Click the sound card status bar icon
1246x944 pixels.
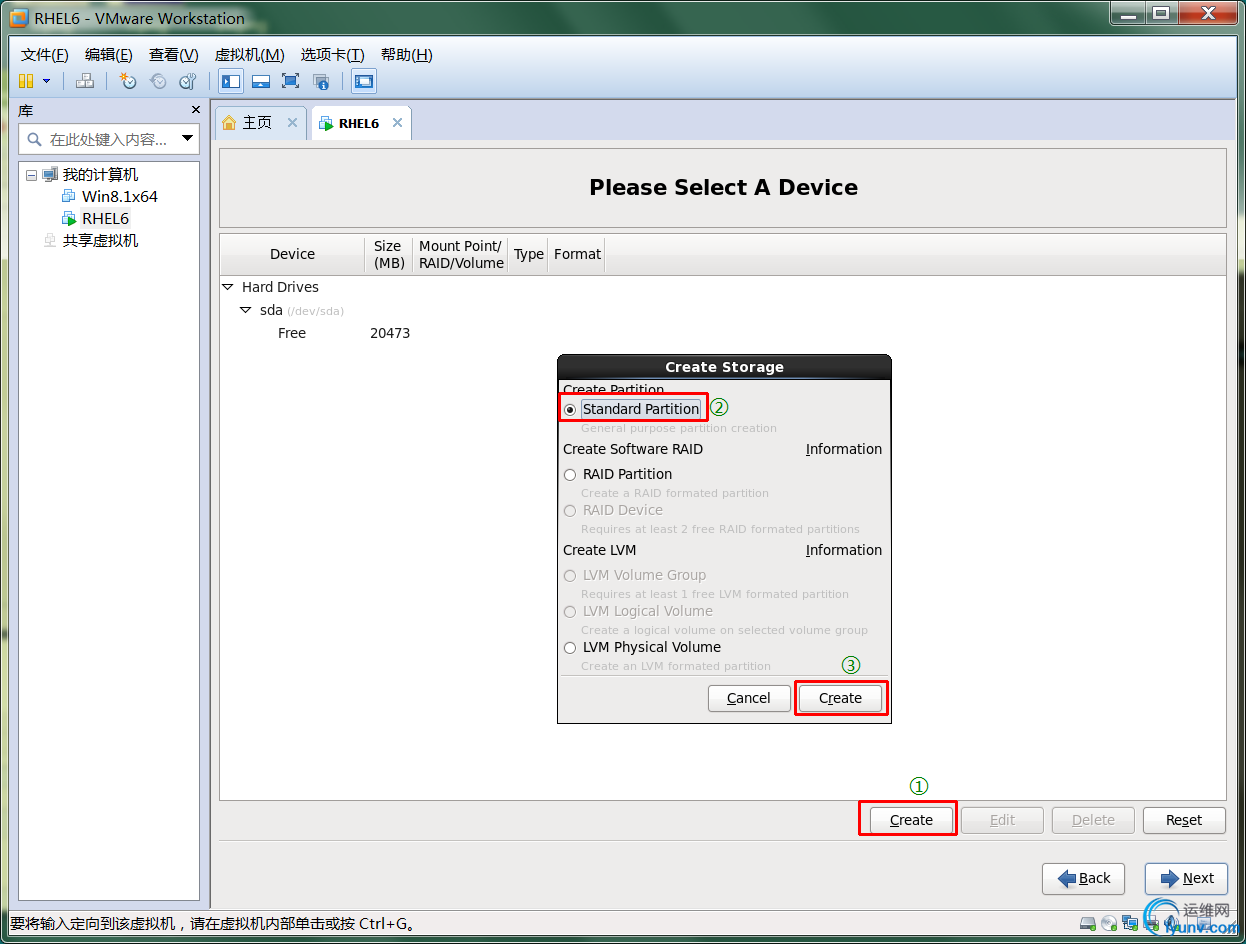point(1169,923)
